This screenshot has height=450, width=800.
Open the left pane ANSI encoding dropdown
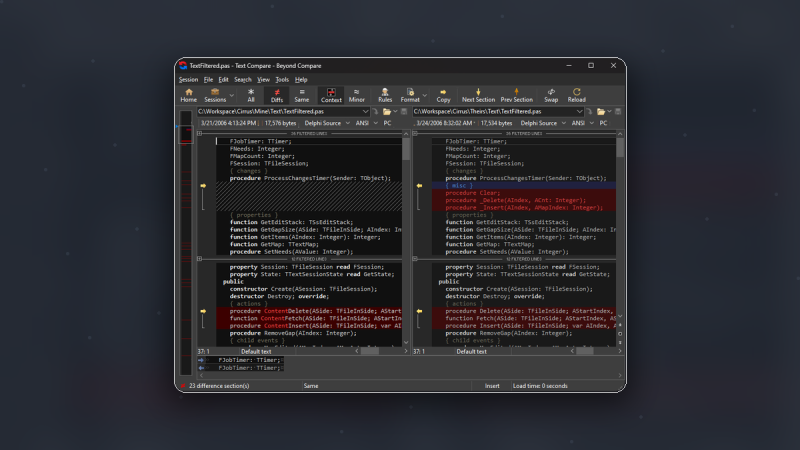[x=366, y=123]
